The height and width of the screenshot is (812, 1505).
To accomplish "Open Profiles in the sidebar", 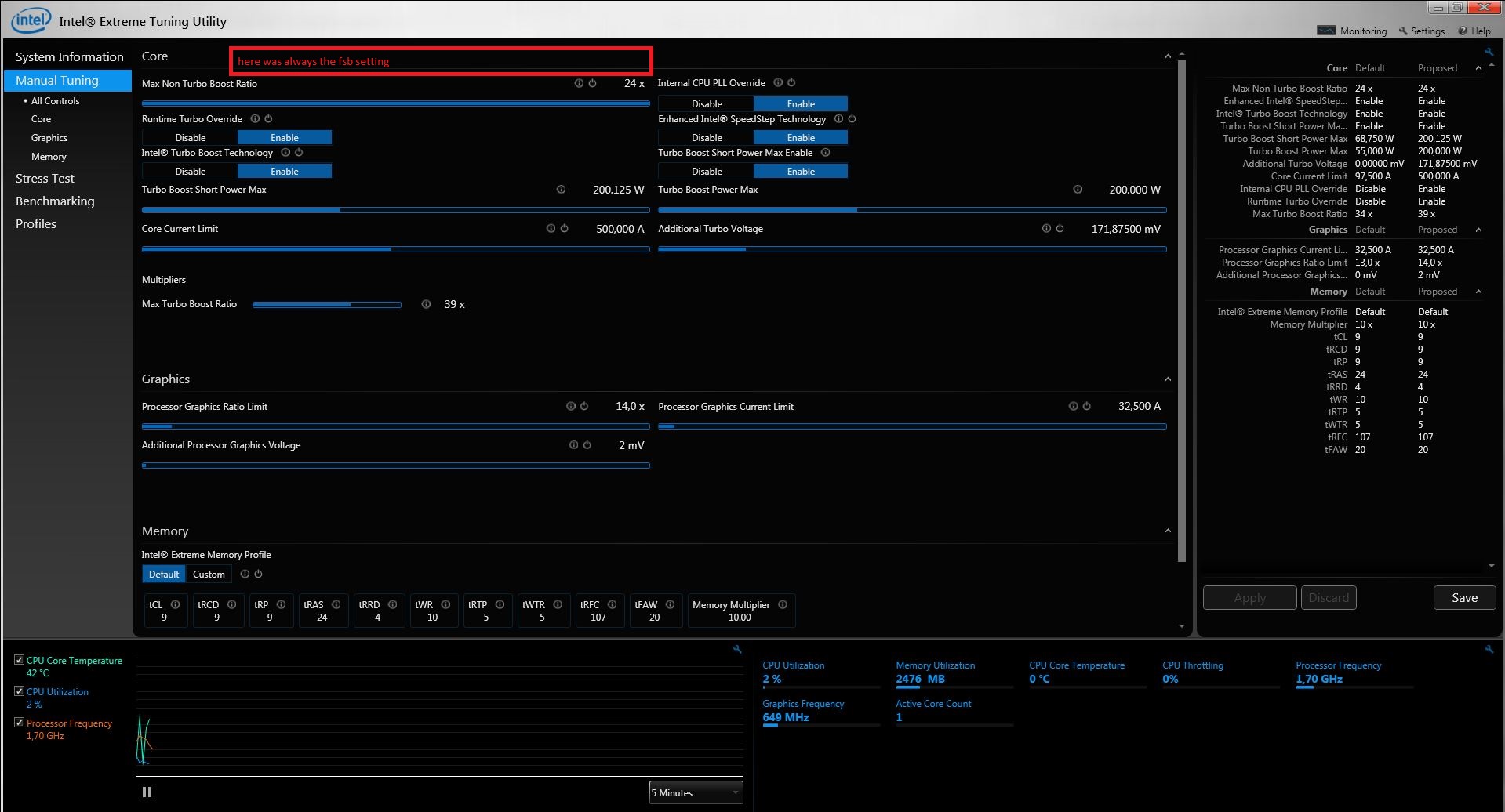I will (x=36, y=224).
